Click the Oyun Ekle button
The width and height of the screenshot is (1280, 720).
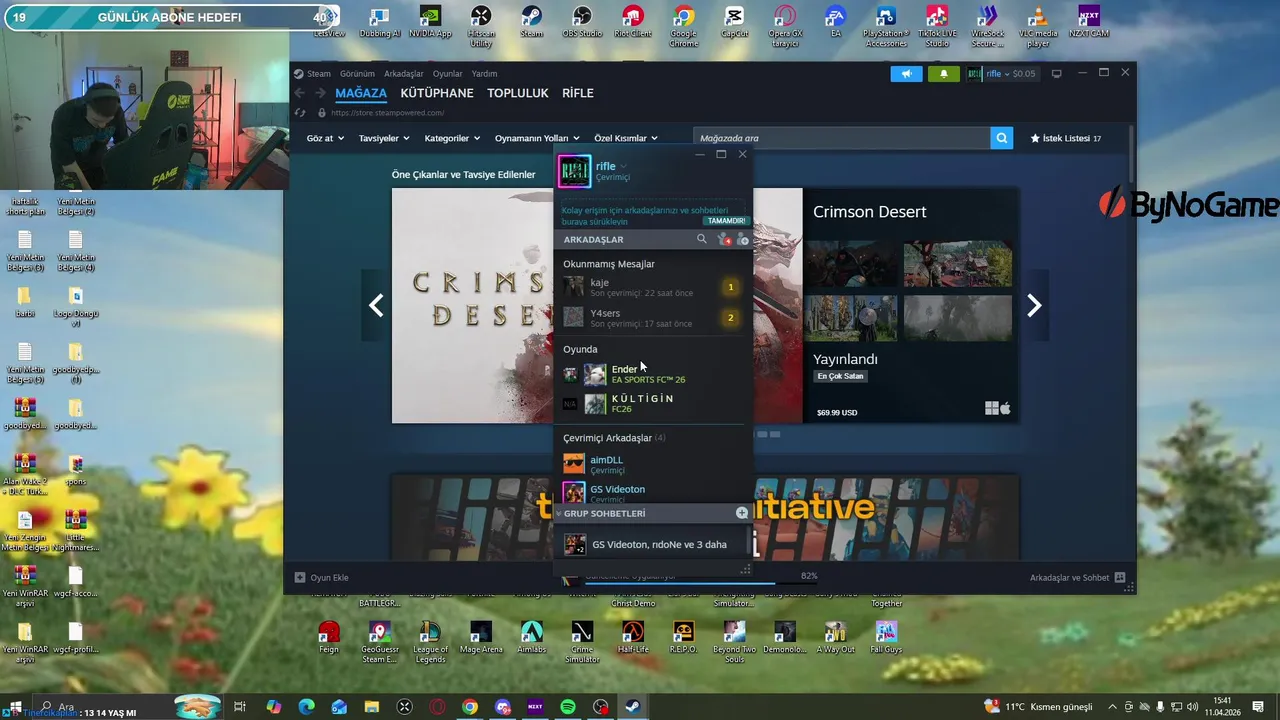pos(321,577)
